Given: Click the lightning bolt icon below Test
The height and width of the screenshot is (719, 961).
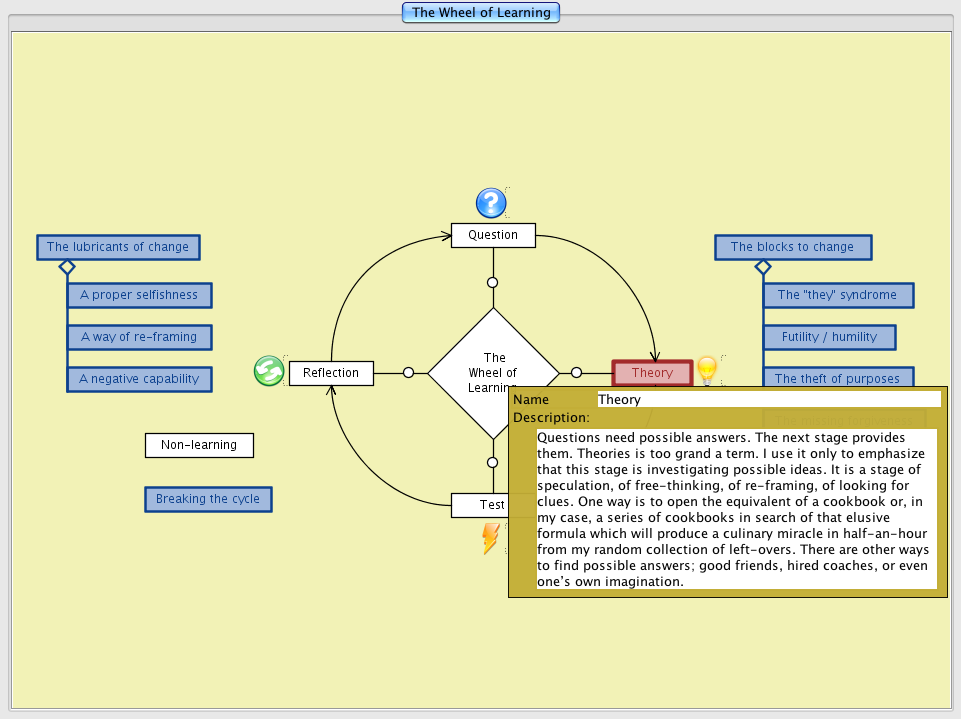Looking at the screenshot, I should coord(490,538).
